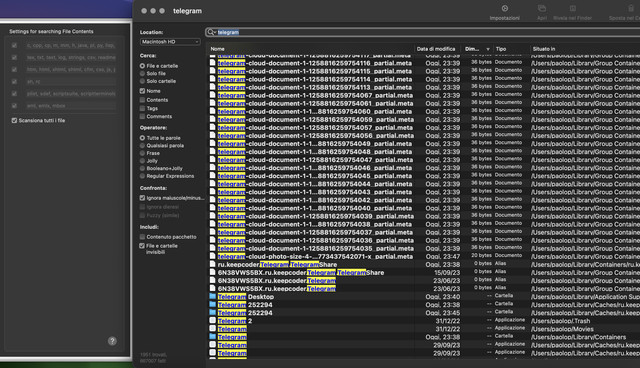Select Telegram 252294 row modified at 23:38
The image size is (640, 368).
pyautogui.click(x=424, y=305)
